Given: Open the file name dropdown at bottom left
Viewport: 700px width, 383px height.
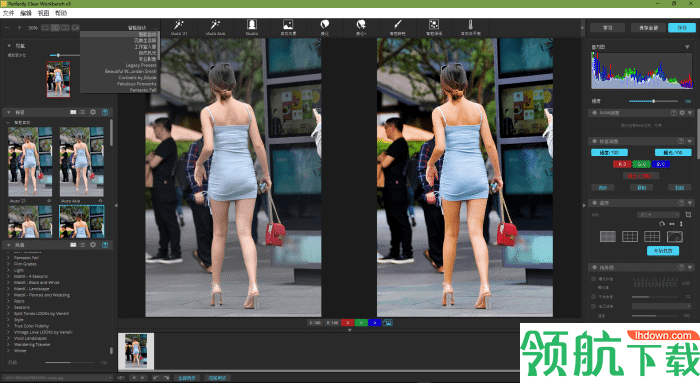Looking at the screenshot, I should click(x=58, y=378).
